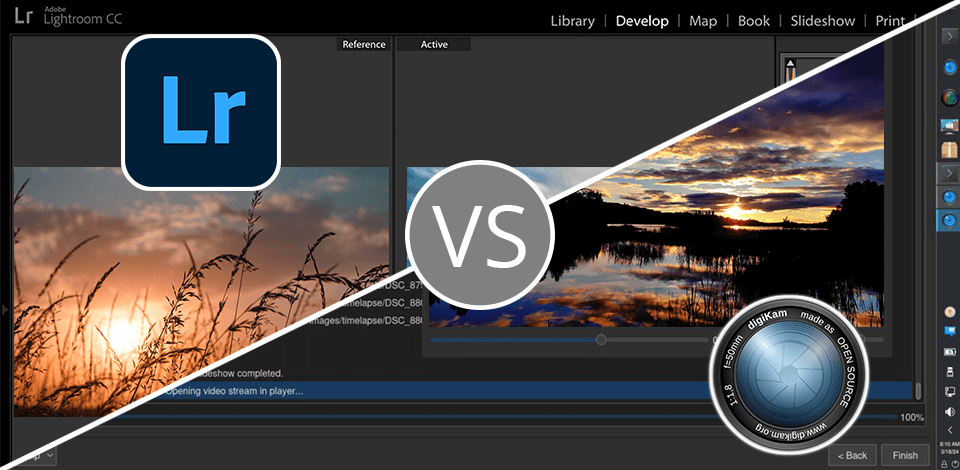This screenshot has width=960, height=470.
Task: Click the < Back button
Action: point(852,455)
